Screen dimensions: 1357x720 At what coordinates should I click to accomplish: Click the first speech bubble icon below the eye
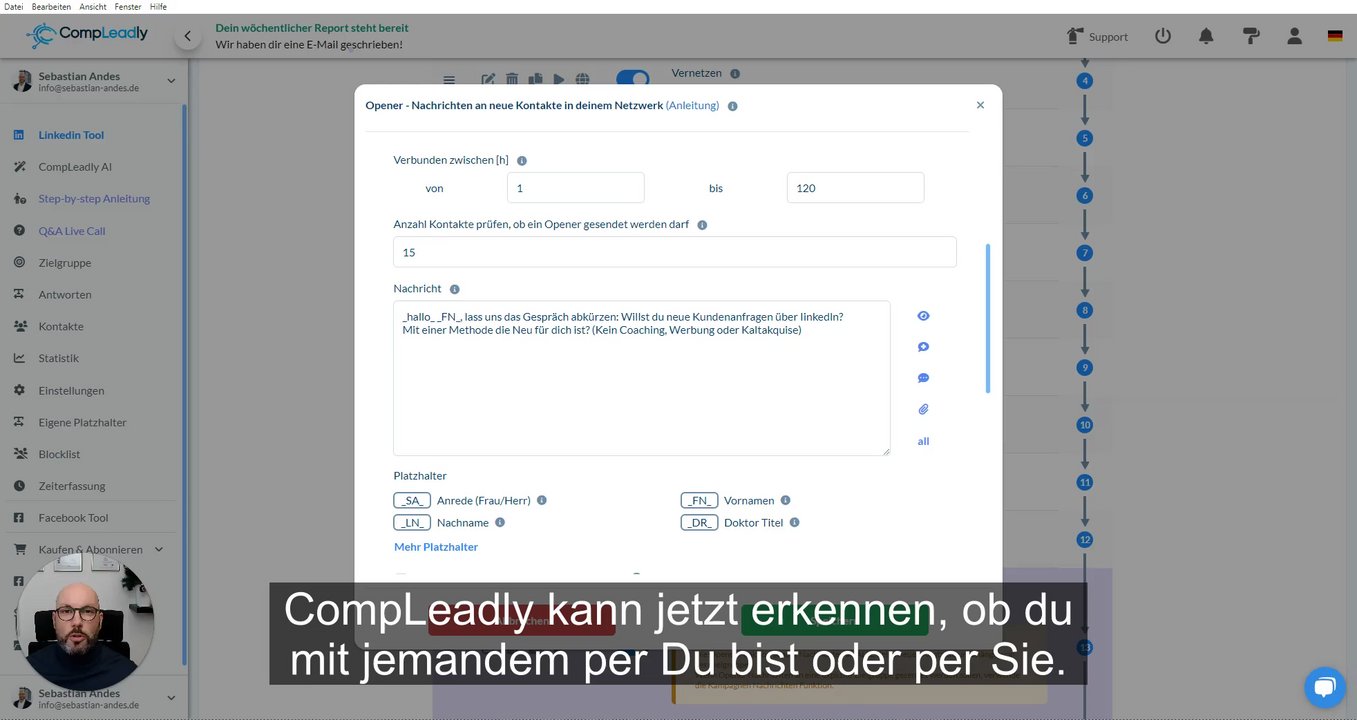[923, 347]
